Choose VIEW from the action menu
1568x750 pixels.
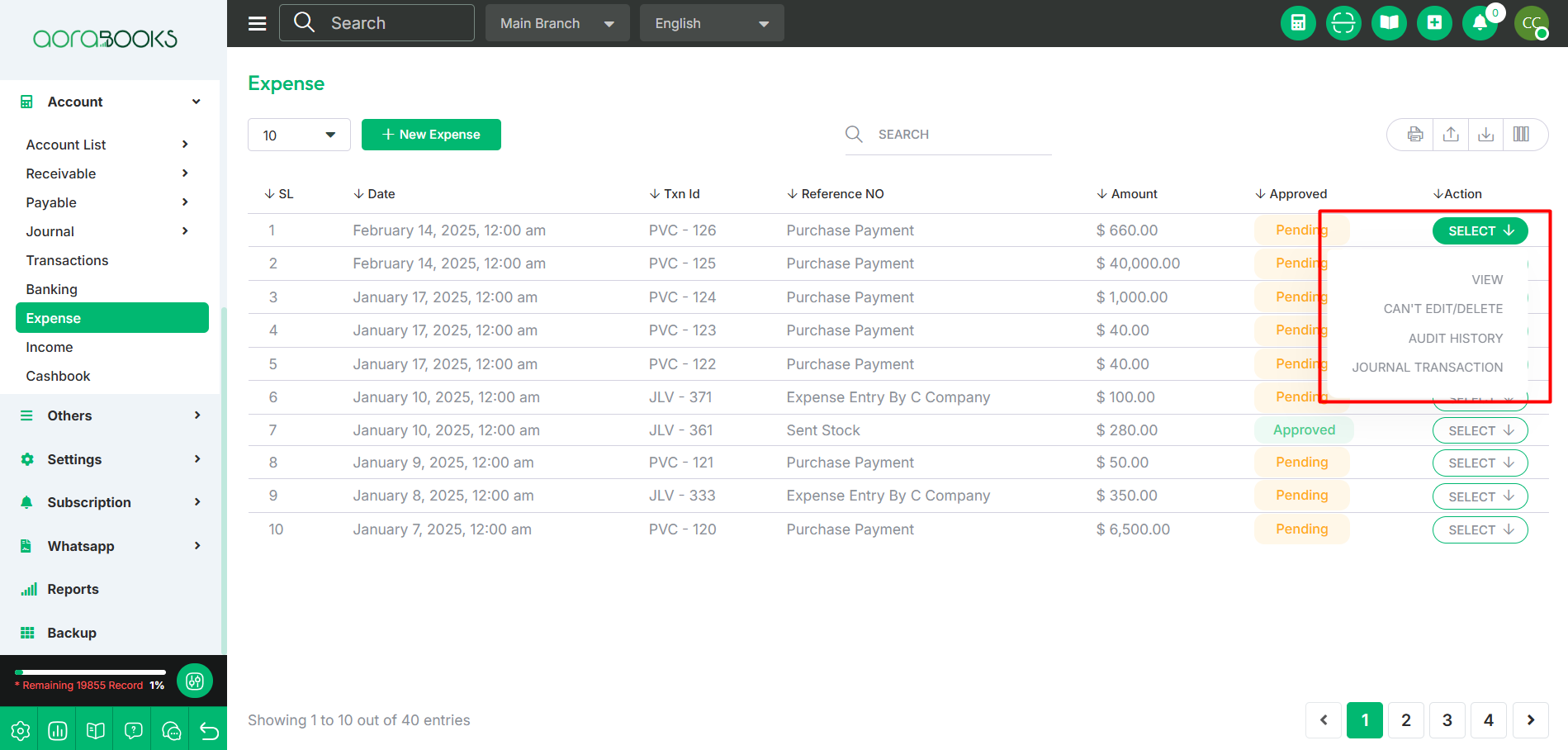(x=1487, y=280)
